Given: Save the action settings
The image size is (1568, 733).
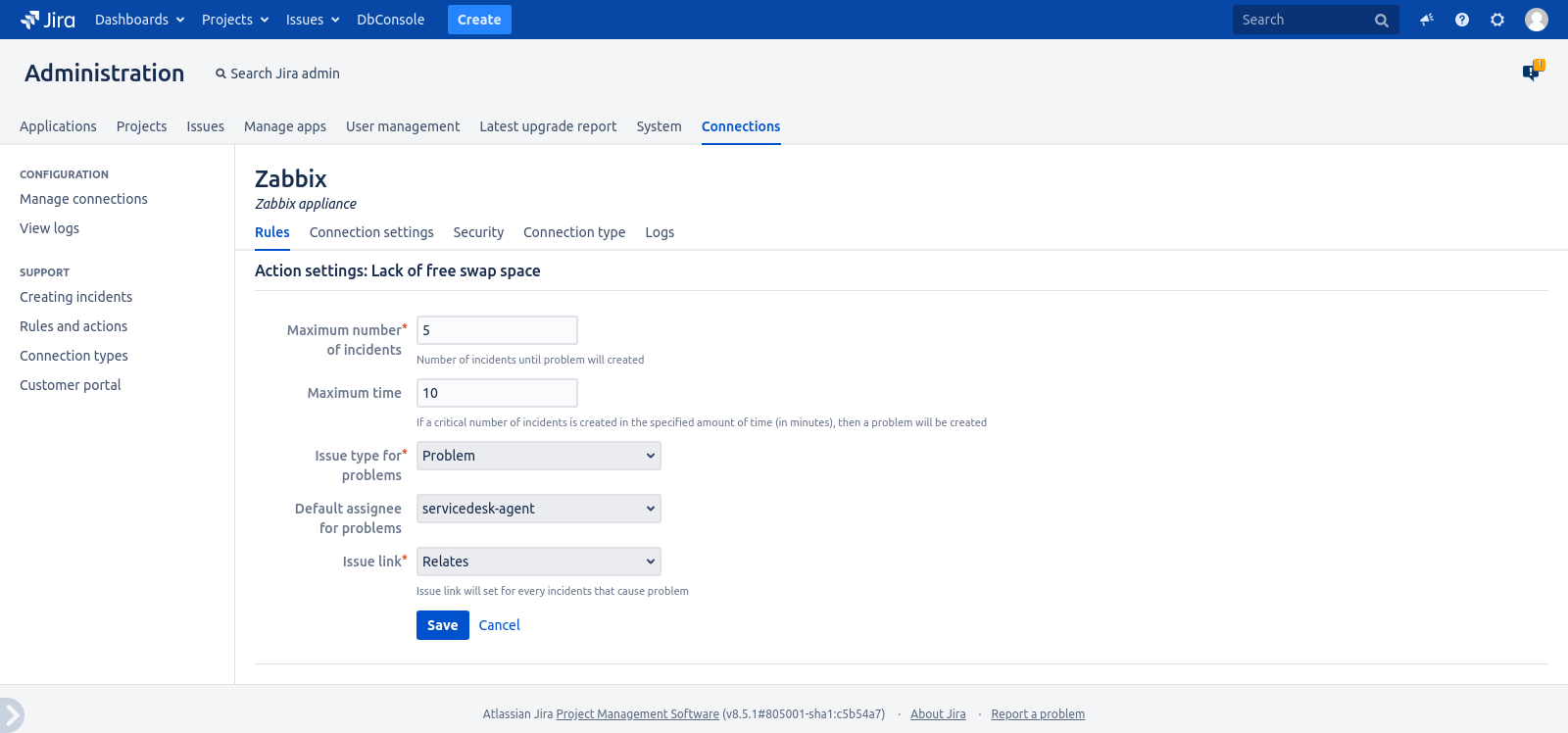Looking at the screenshot, I should [443, 625].
